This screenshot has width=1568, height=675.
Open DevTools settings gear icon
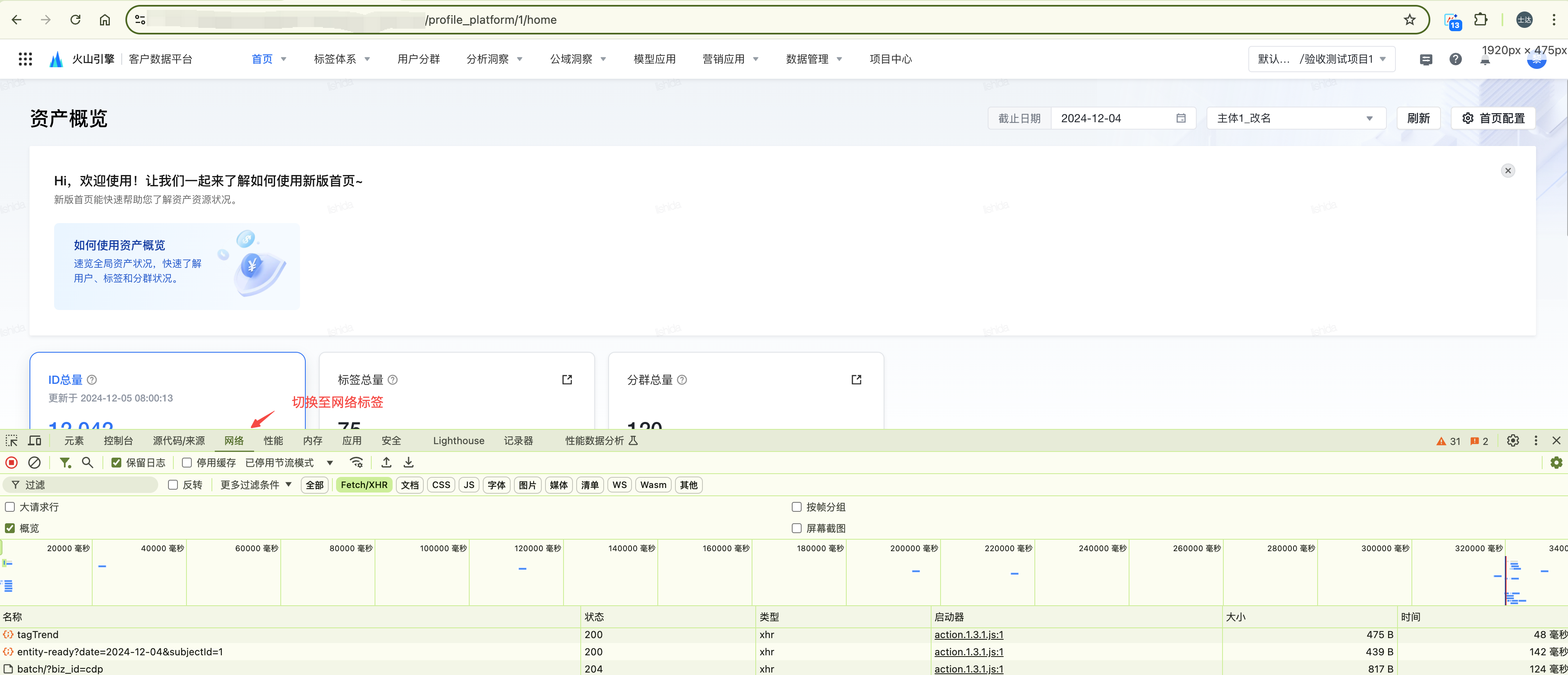coord(1513,440)
